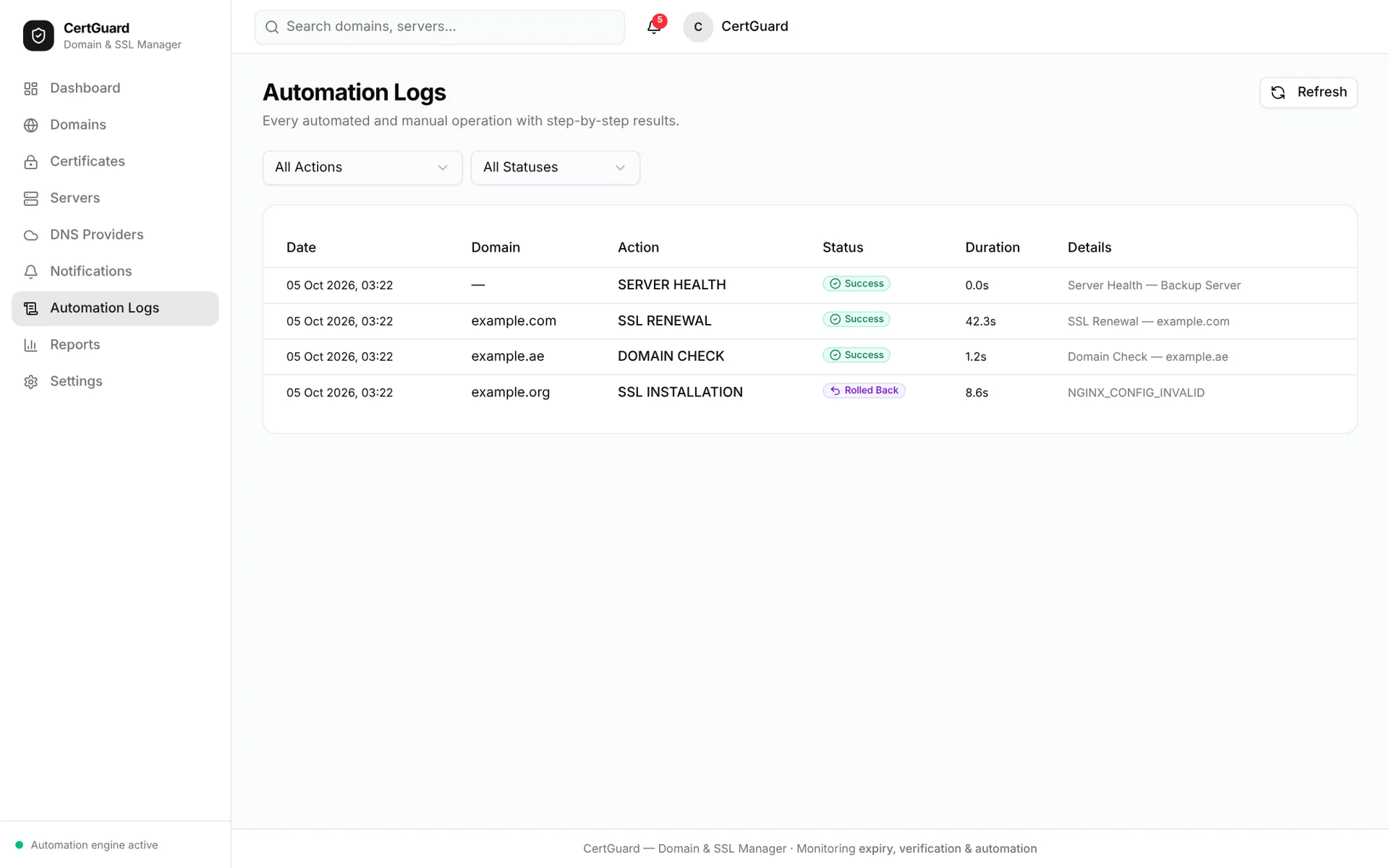Select the example.com domain cell
1389x868 pixels.
pos(514,321)
